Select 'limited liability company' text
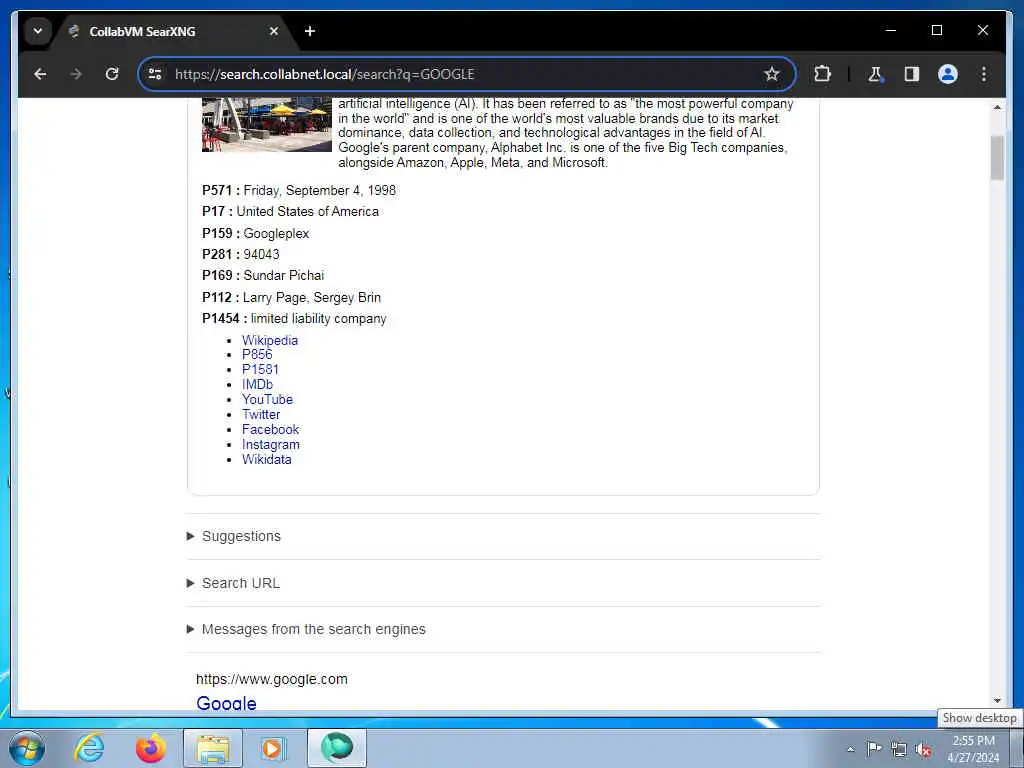1024x768 pixels. coord(319,319)
